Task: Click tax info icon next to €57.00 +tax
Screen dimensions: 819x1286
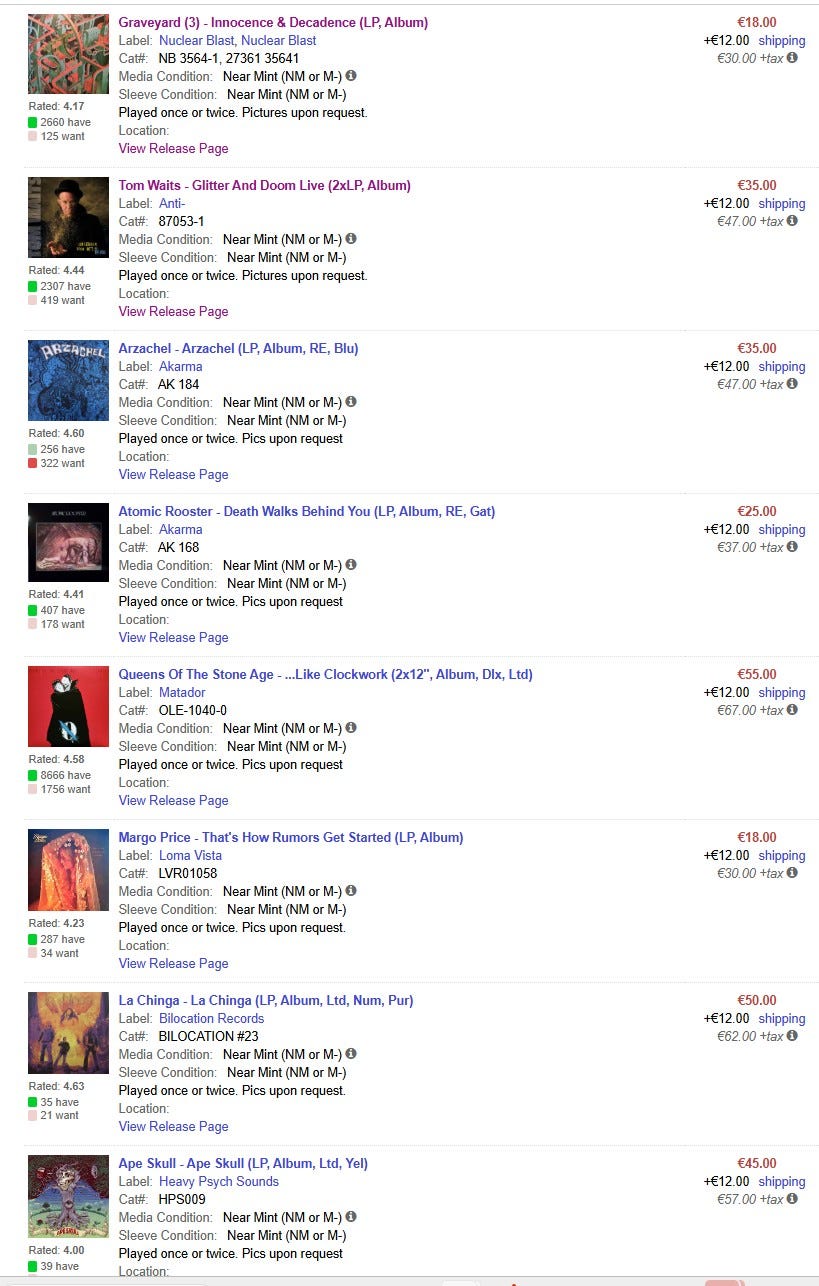Action: [x=792, y=1199]
